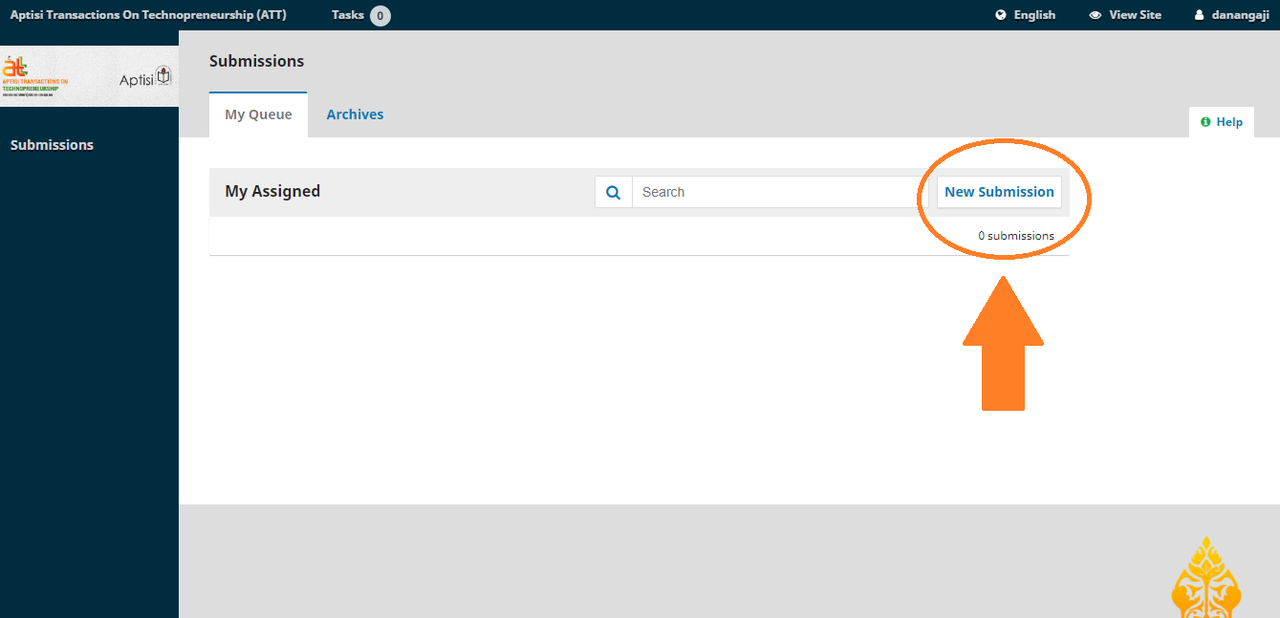Switch to the Archives tab
Image resolution: width=1280 pixels, height=618 pixels.
tap(355, 114)
